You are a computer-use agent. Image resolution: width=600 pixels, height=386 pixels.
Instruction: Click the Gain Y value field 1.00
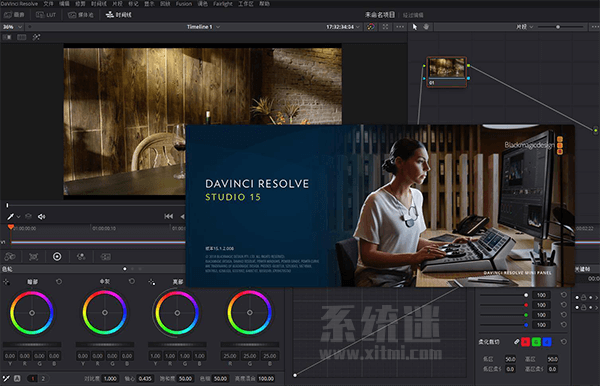click(155, 356)
